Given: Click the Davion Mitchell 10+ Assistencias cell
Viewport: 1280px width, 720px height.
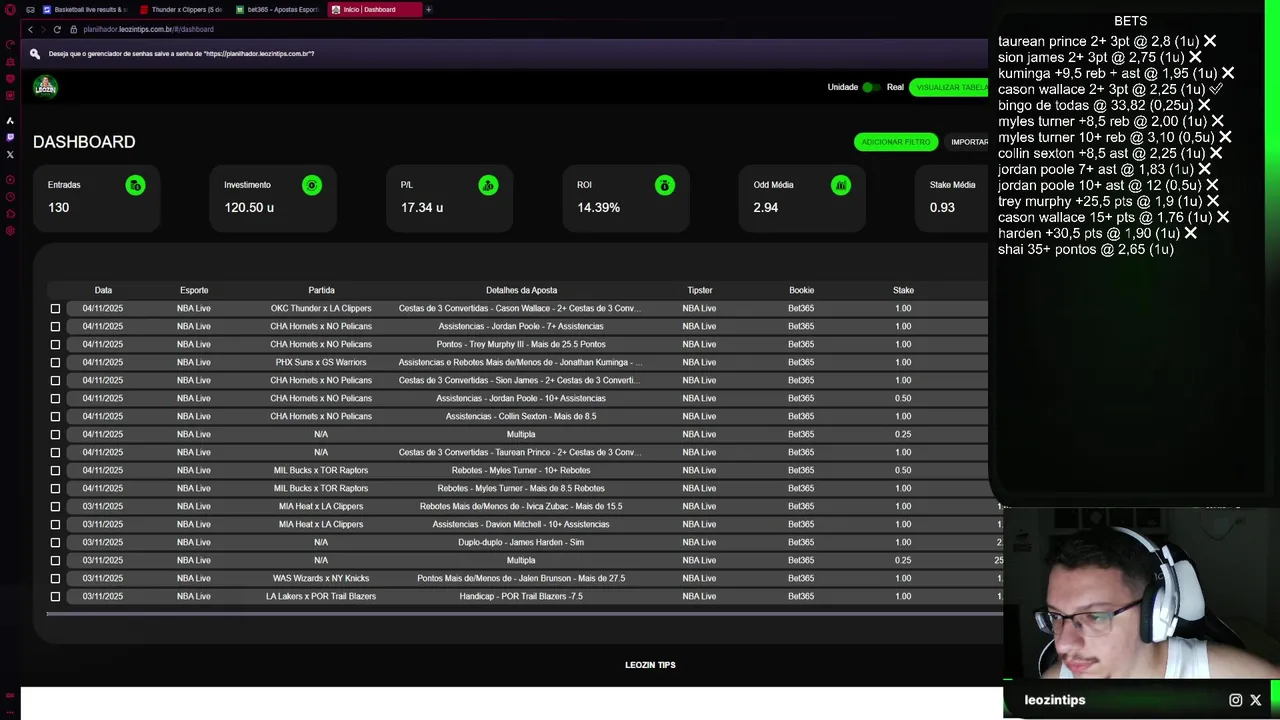Looking at the screenshot, I should click(x=521, y=525).
